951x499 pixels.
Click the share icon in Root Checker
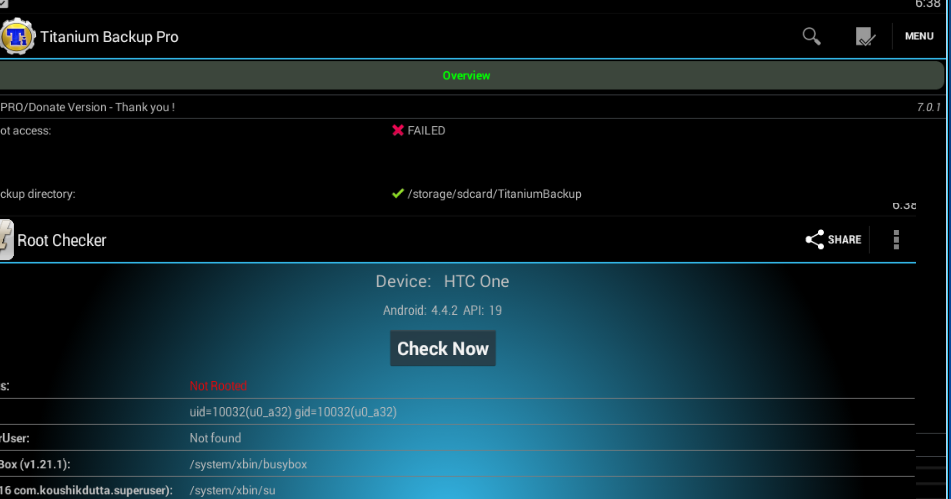pyautogui.click(x=814, y=239)
